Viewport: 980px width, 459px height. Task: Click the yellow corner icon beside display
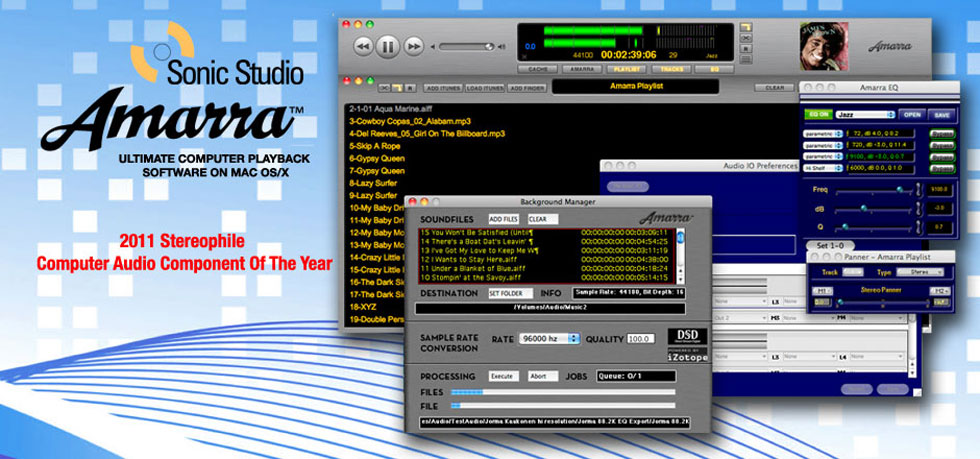(745, 28)
